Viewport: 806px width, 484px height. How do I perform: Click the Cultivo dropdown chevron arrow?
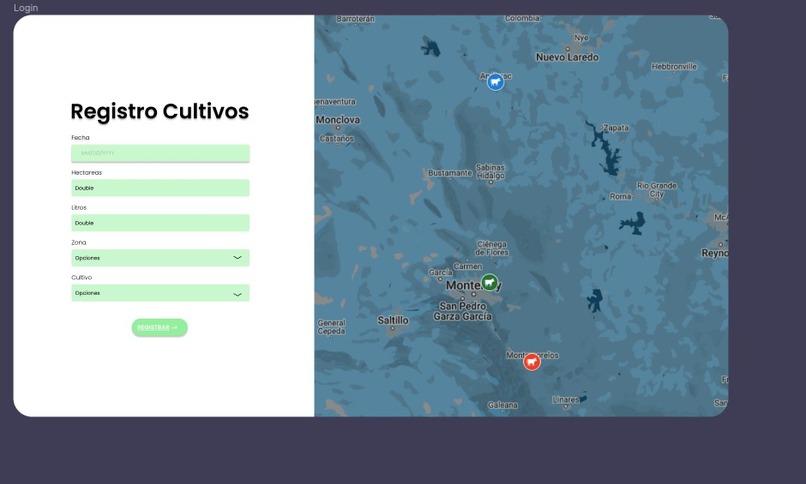click(x=237, y=294)
